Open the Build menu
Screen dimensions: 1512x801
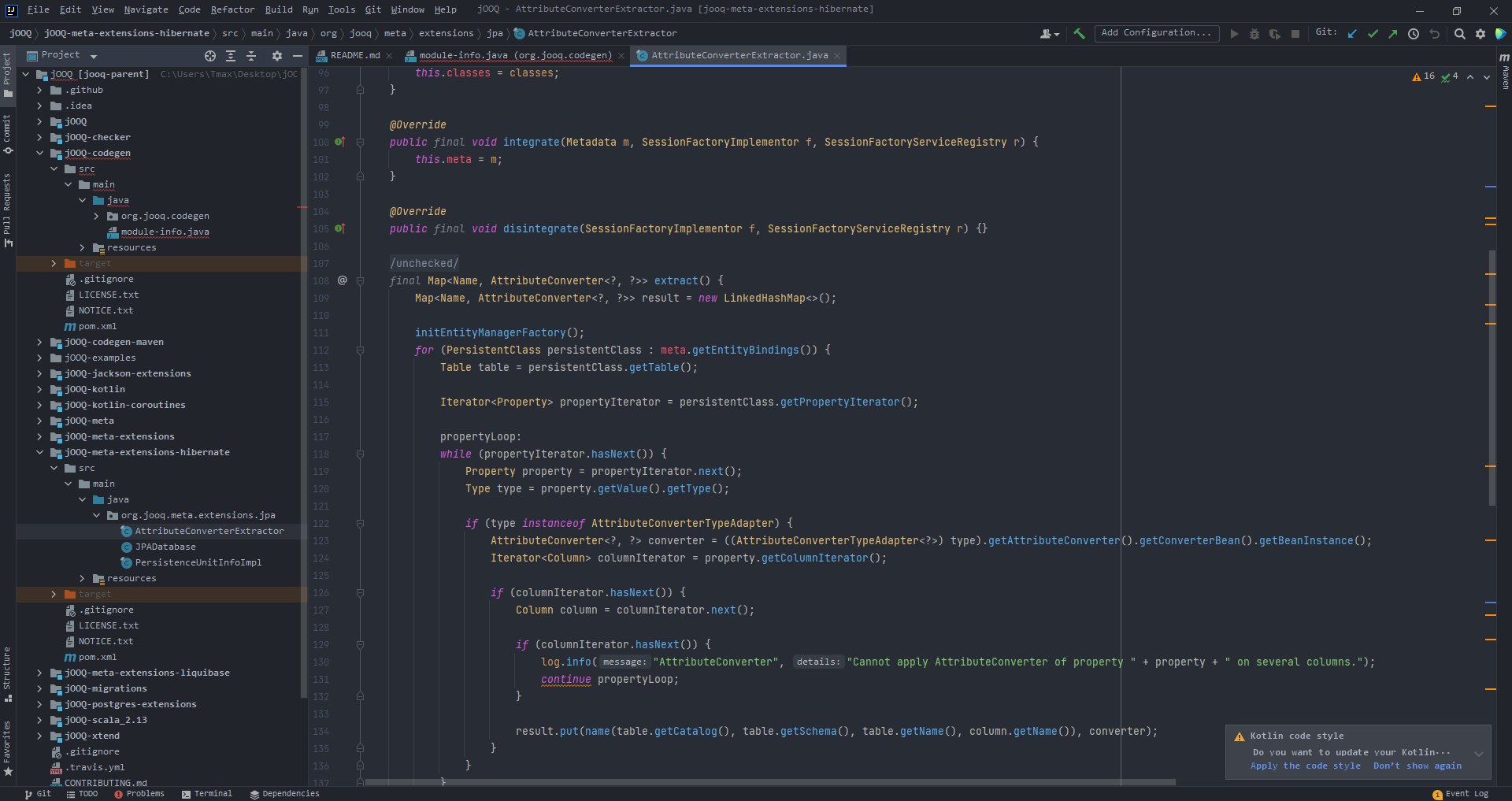click(279, 9)
